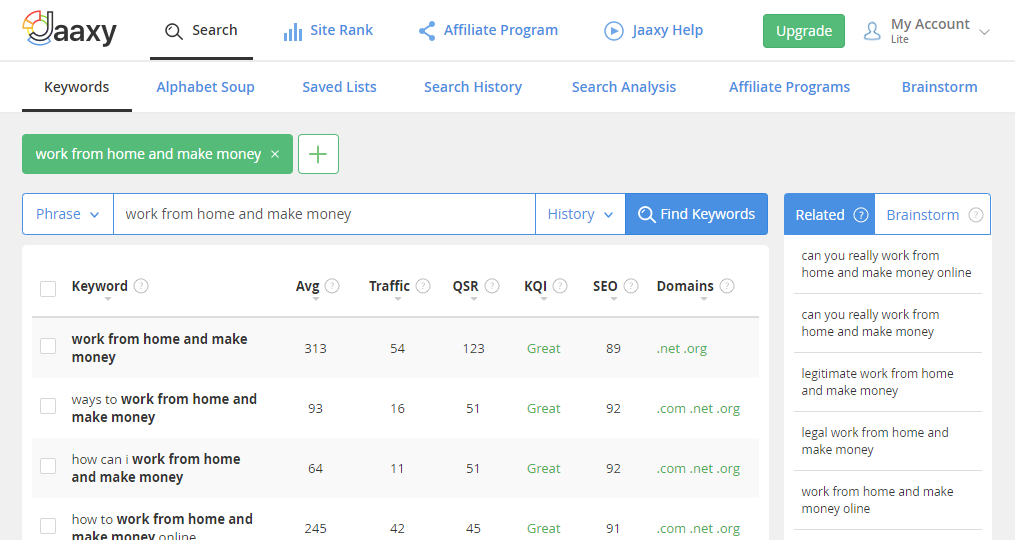Click help icon next to Avg header
The image size is (1015, 540).
pos(332,286)
